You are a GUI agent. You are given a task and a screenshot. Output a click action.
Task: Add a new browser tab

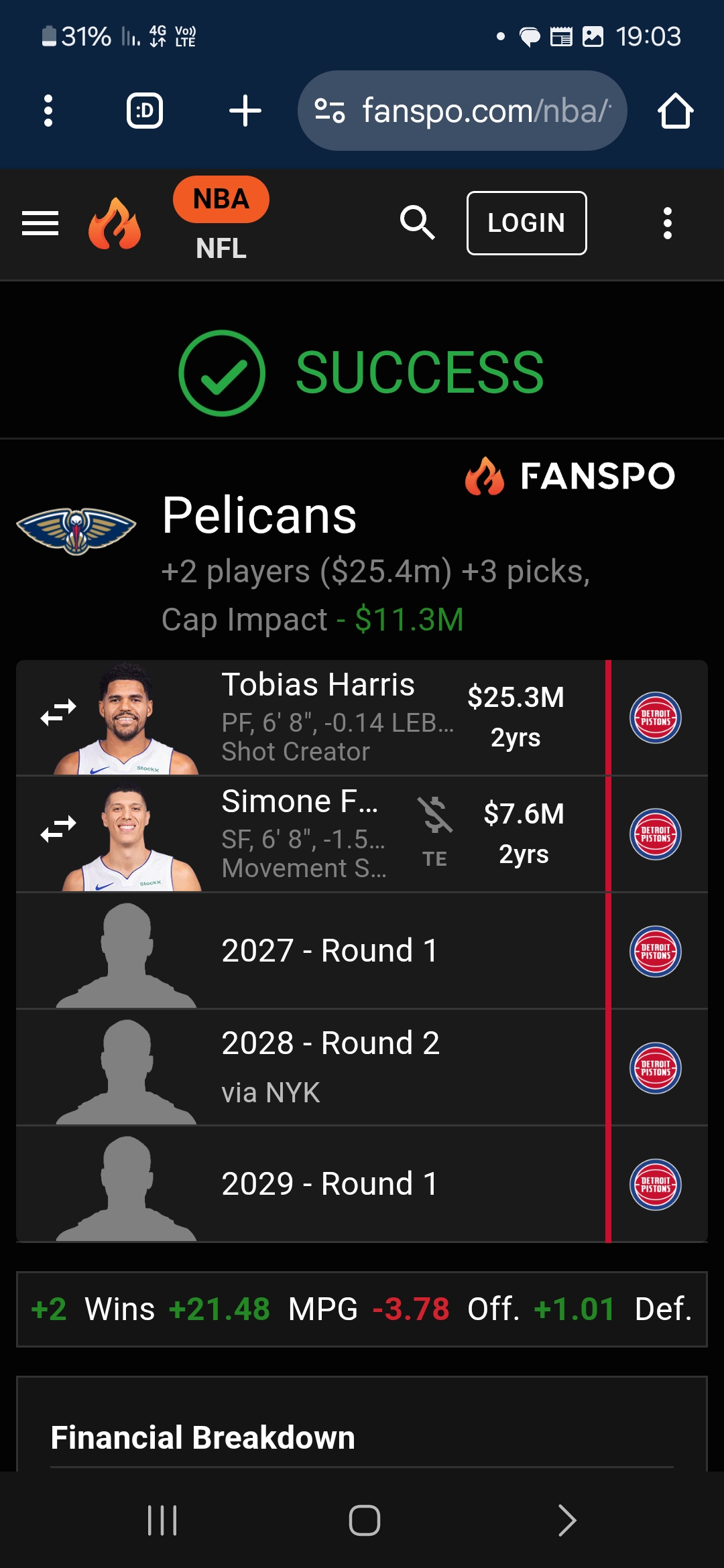point(245,111)
